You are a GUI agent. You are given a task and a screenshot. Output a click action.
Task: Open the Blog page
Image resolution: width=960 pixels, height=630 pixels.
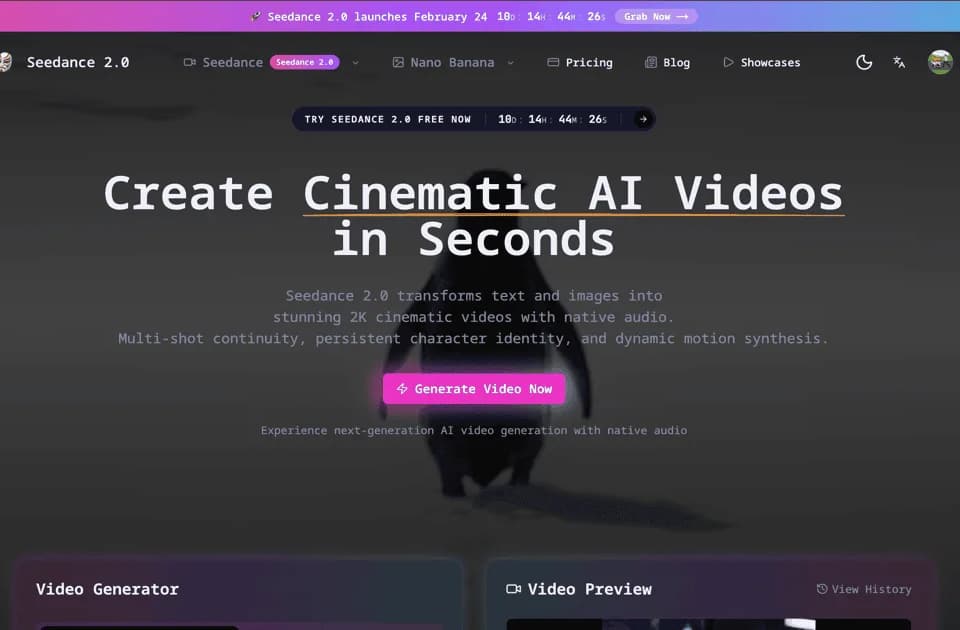pyautogui.click(x=667, y=62)
